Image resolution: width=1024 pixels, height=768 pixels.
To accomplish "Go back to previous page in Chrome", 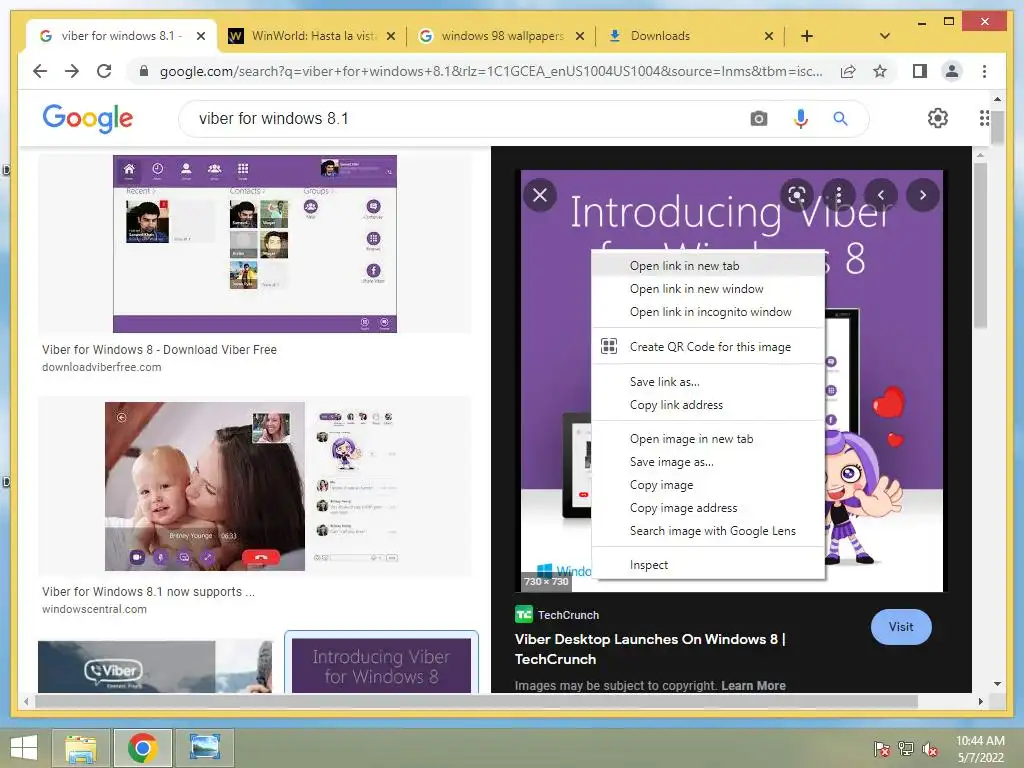I will pyautogui.click(x=40, y=71).
